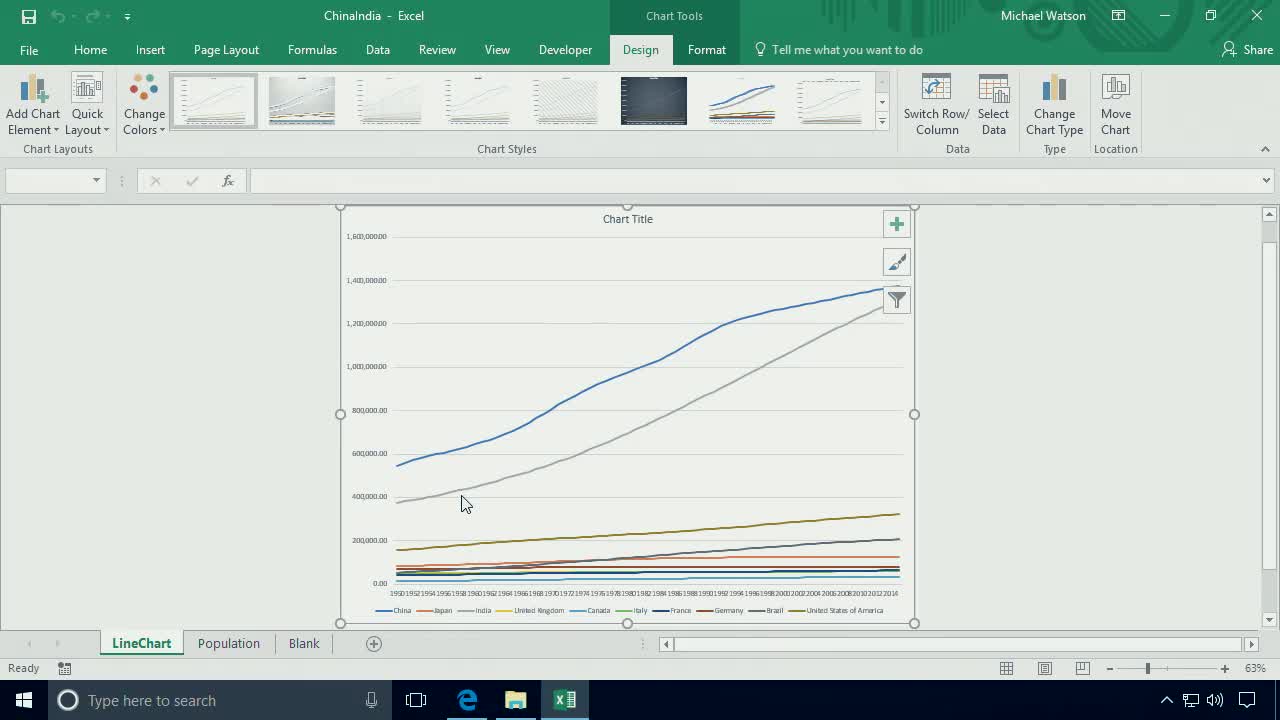
Task: Open the Chart Styles brush beside chart
Action: [x=896, y=261]
